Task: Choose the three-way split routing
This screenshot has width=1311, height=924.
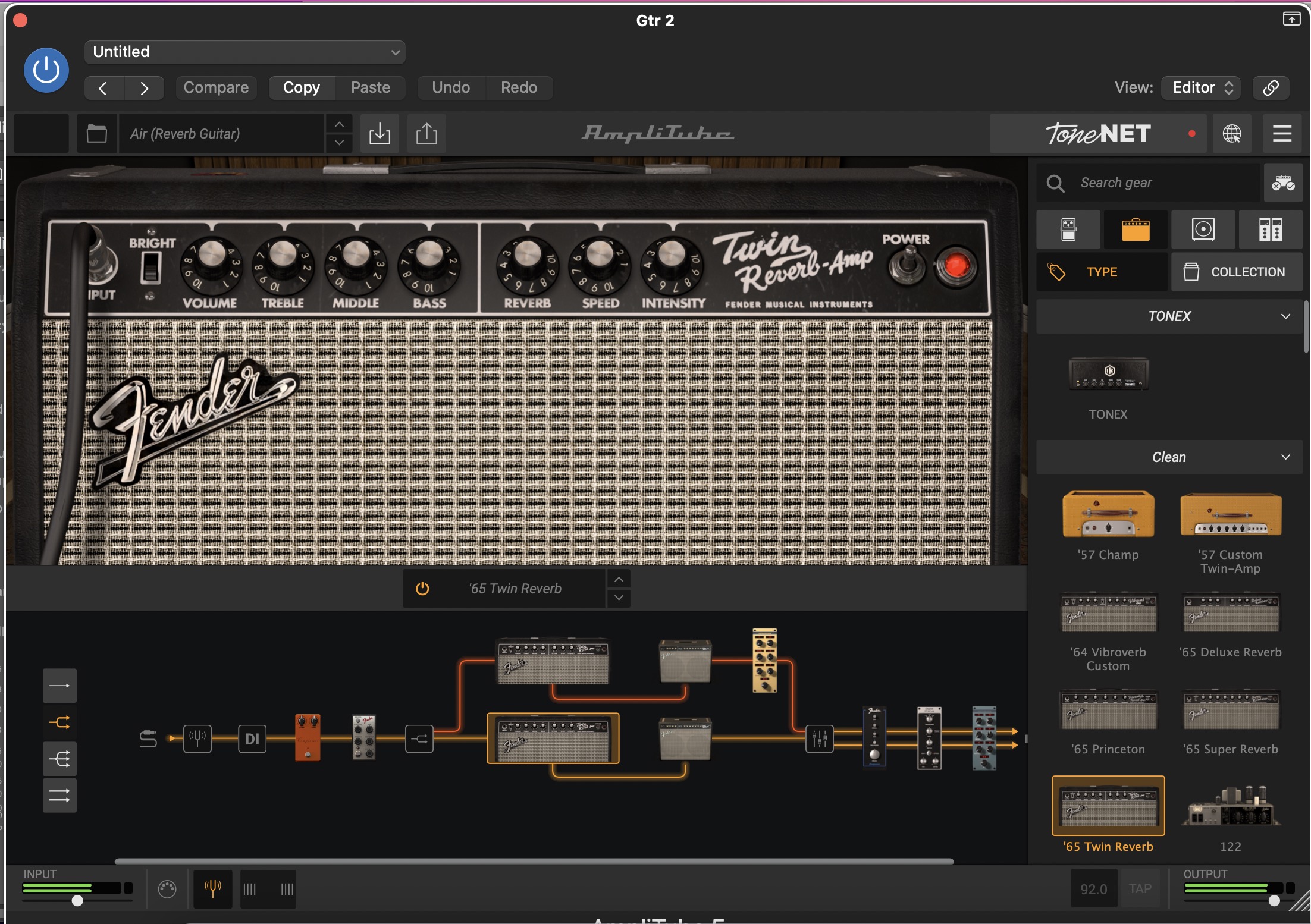Action: [x=59, y=759]
